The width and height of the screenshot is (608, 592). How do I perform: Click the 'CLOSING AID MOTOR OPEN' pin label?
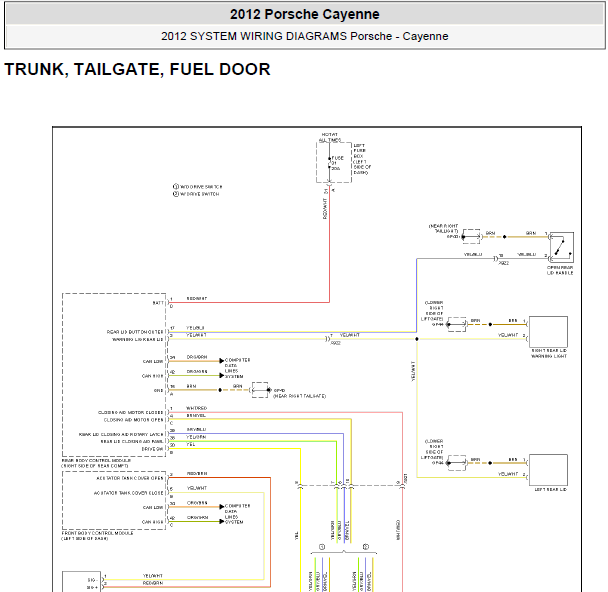133,420
